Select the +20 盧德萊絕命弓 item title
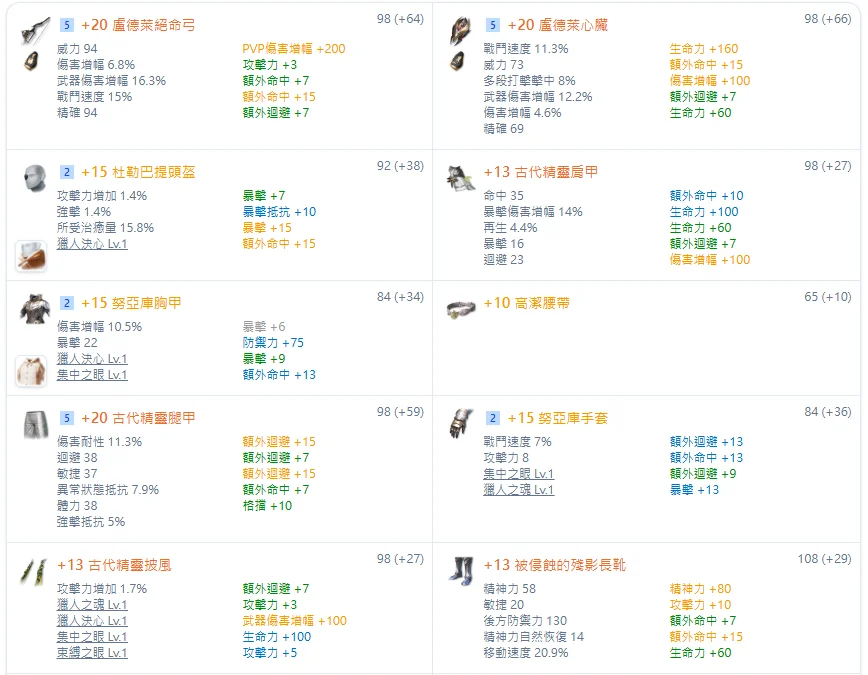 pos(138,24)
